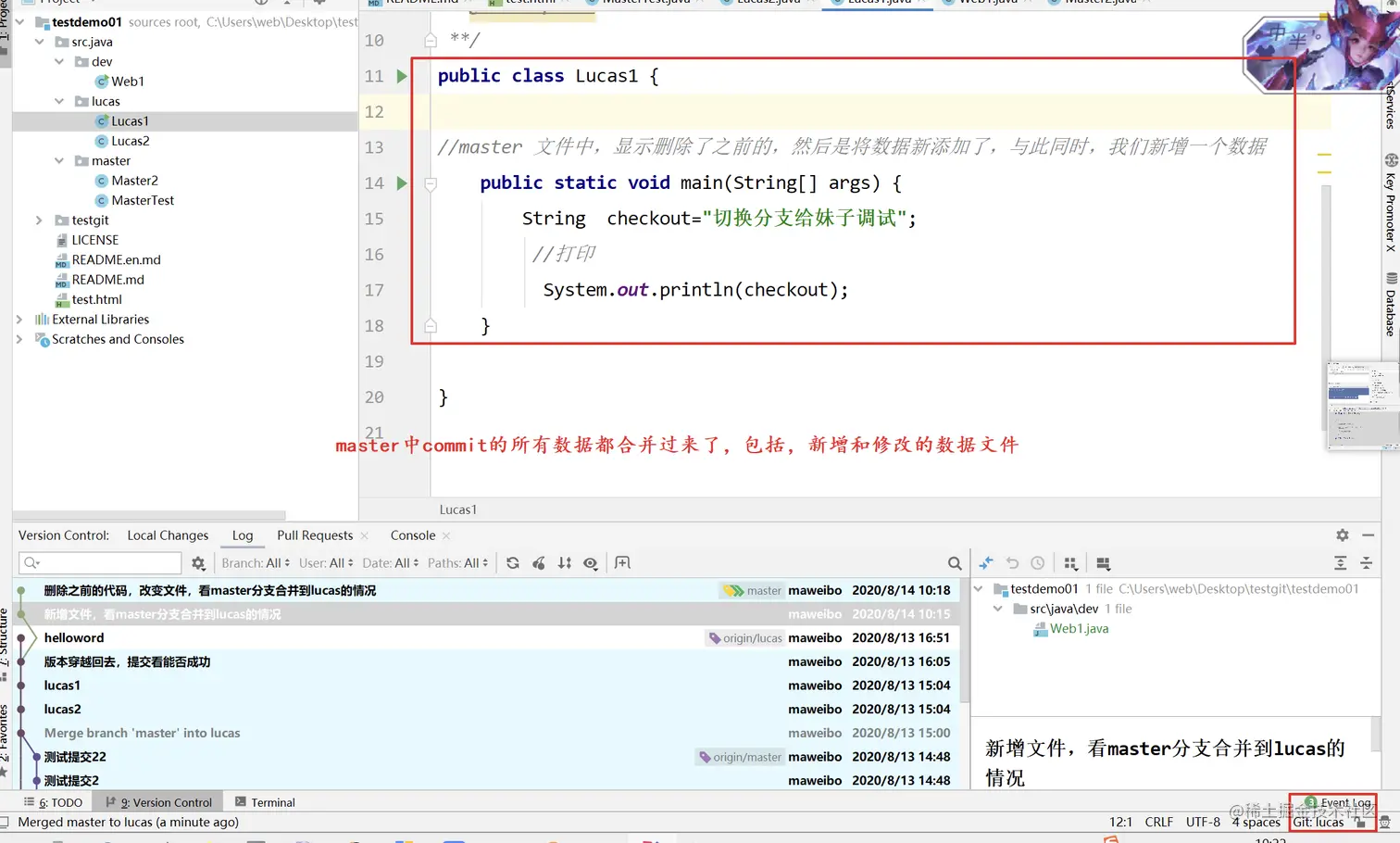Change CRLF line separator in status bar
Viewport: 1400px width, 843px height.
[1159, 823]
